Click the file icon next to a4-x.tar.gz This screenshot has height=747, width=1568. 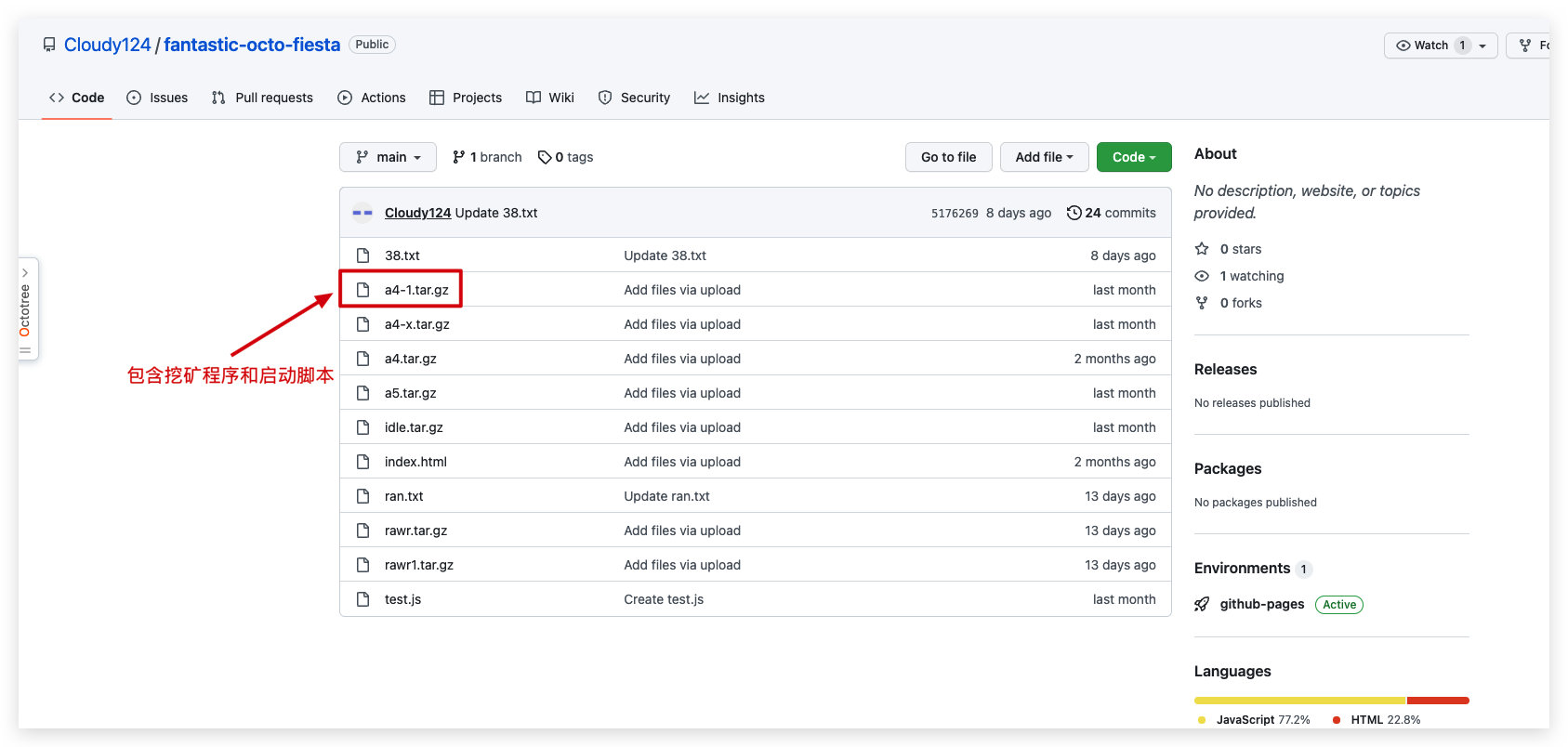point(363,324)
